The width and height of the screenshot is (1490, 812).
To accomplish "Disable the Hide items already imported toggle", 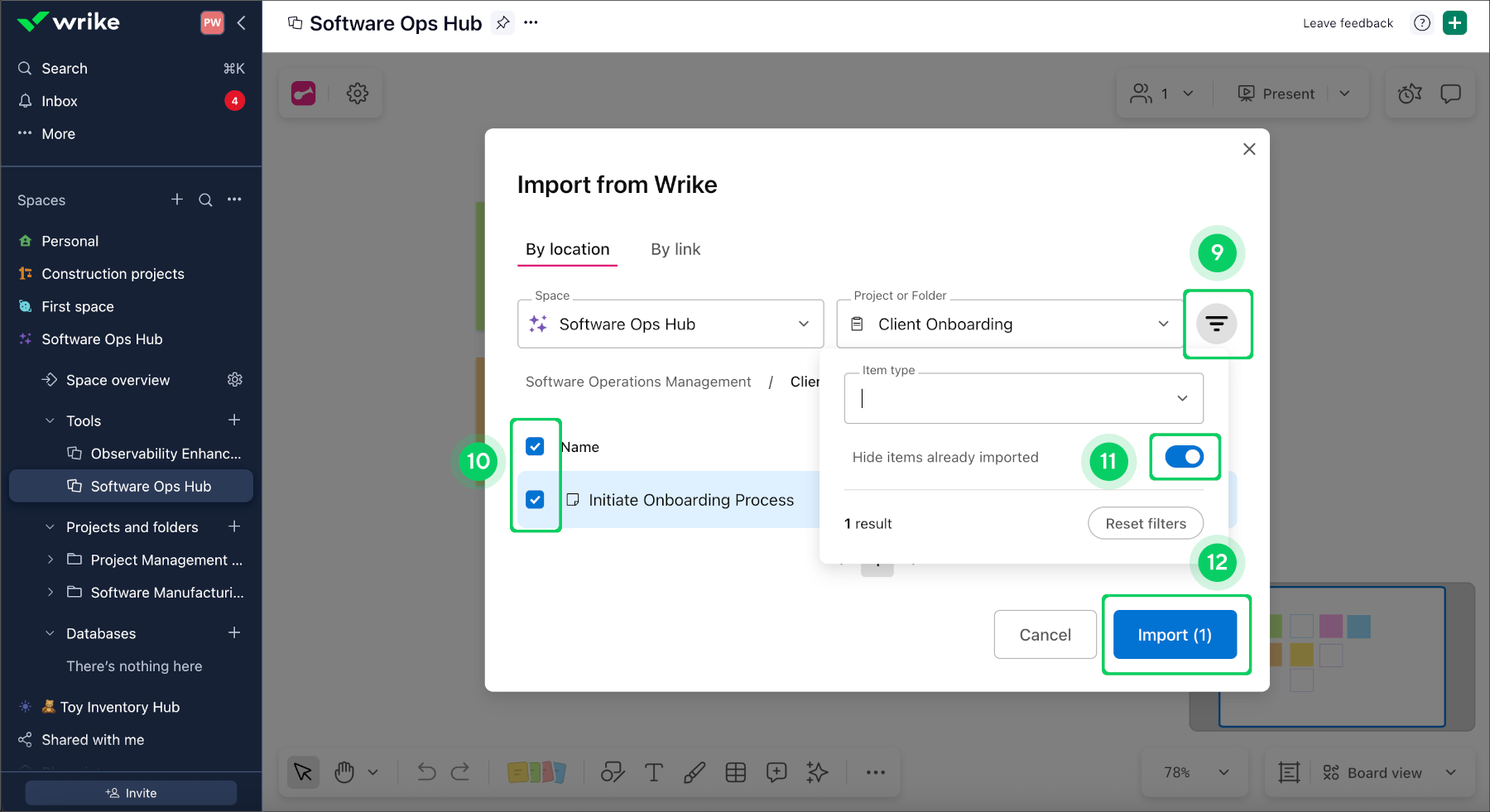I will [x=1185, y=457].
